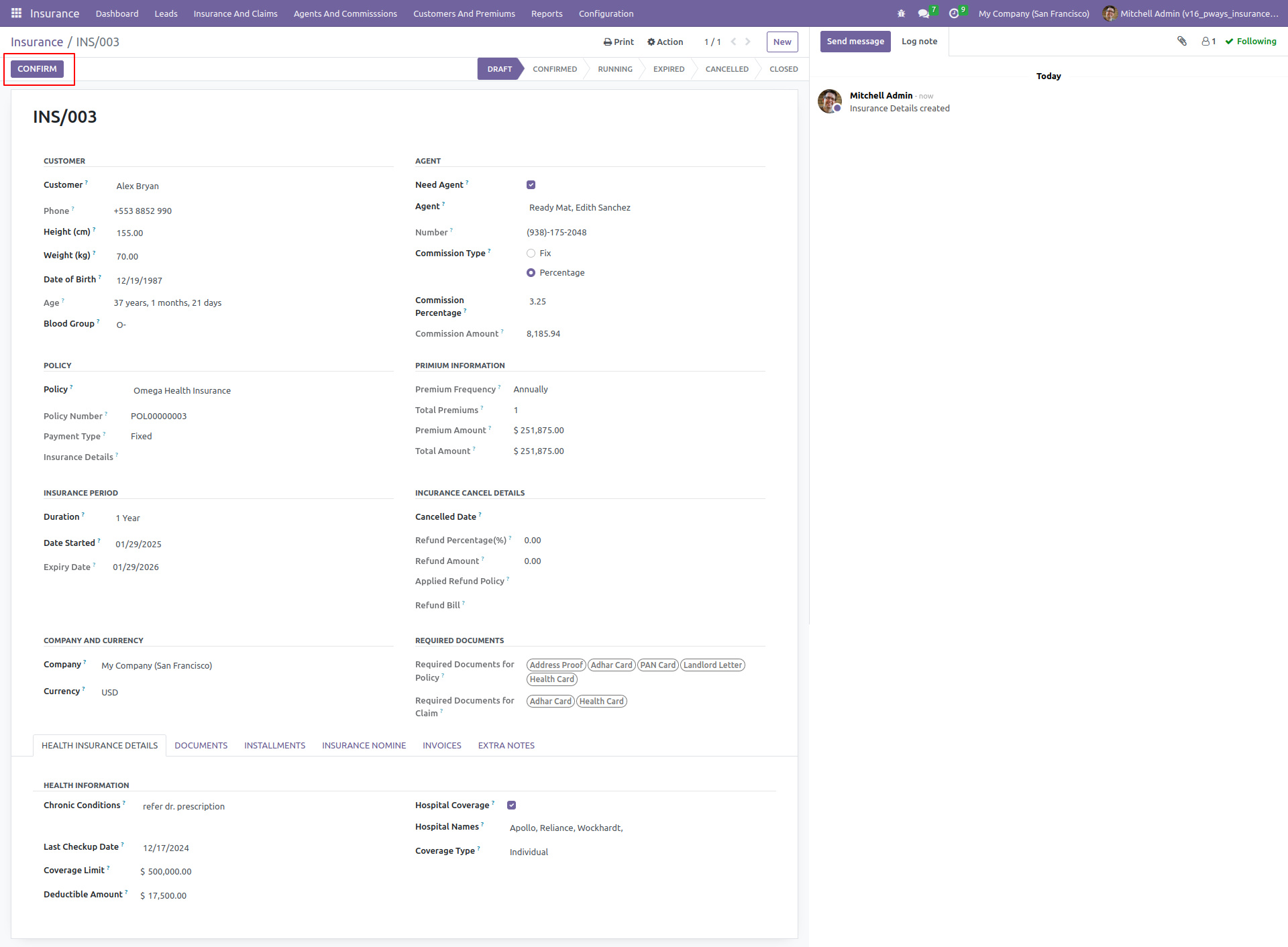Open the followers person icon
This screenshot has height=947, width=1288.
(x=1209, y=42)
